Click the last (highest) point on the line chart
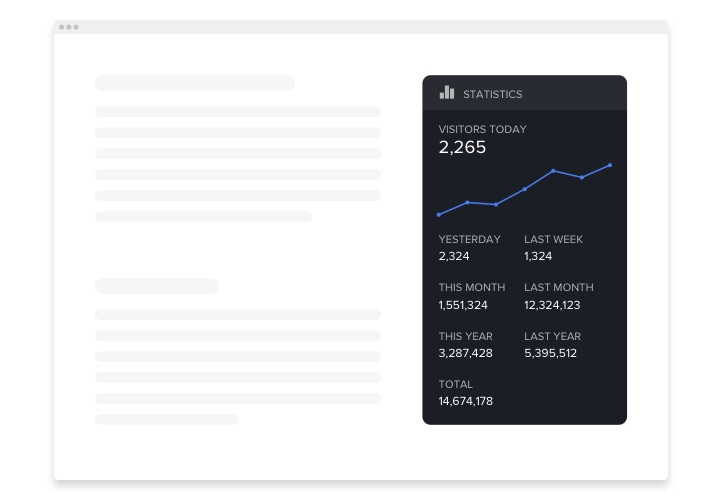Image resolution: width=720 pixels, height=500 pixels. click(x=610, y=165)
